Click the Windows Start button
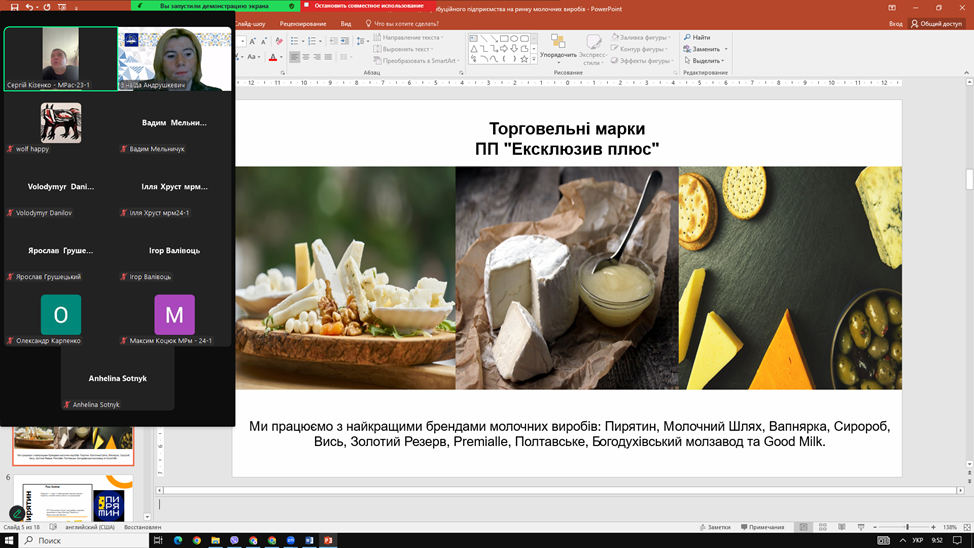The height and width of the screenshot is (548, 974). tap(9, 541)
